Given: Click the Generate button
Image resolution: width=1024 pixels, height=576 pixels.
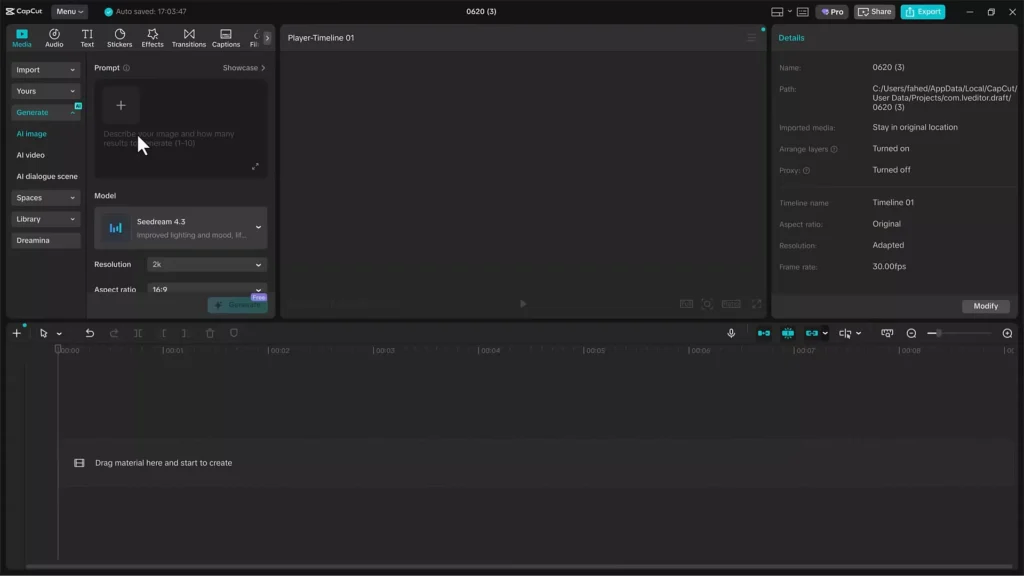Looking at the screenshot, I should 237,305.
